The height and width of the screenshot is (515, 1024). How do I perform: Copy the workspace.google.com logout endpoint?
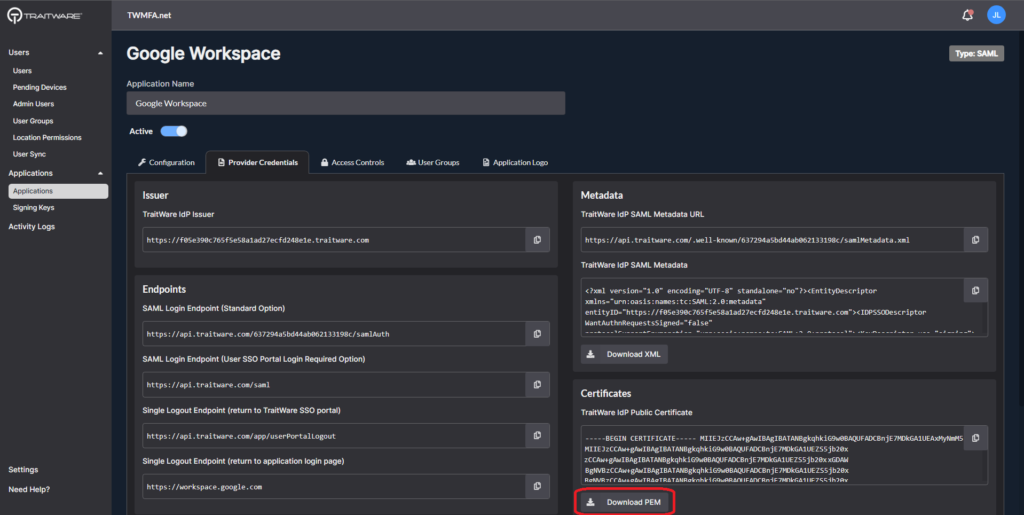(537, 486)
